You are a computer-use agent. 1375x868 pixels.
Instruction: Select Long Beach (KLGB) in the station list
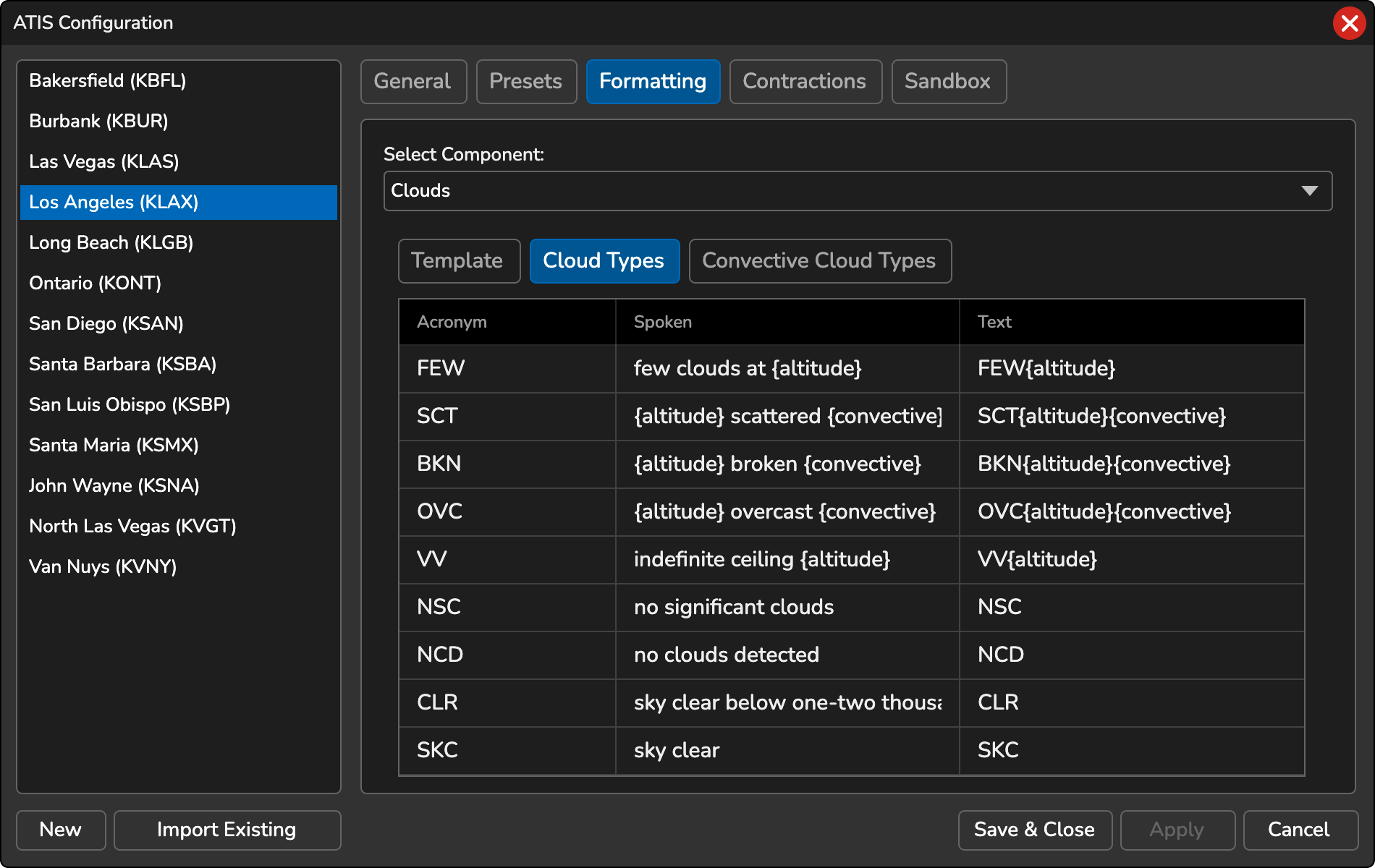coord(179,243)
